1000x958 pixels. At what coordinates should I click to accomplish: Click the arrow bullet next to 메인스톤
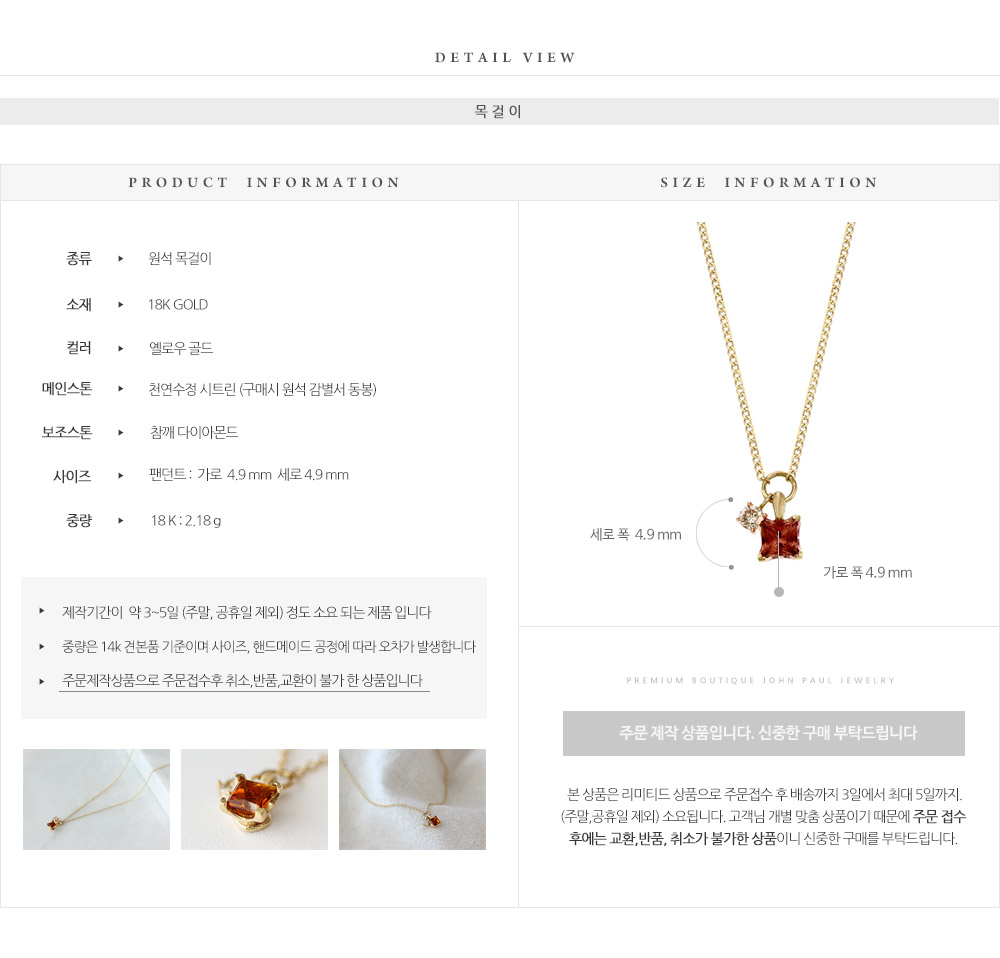[x=121, y=388]
